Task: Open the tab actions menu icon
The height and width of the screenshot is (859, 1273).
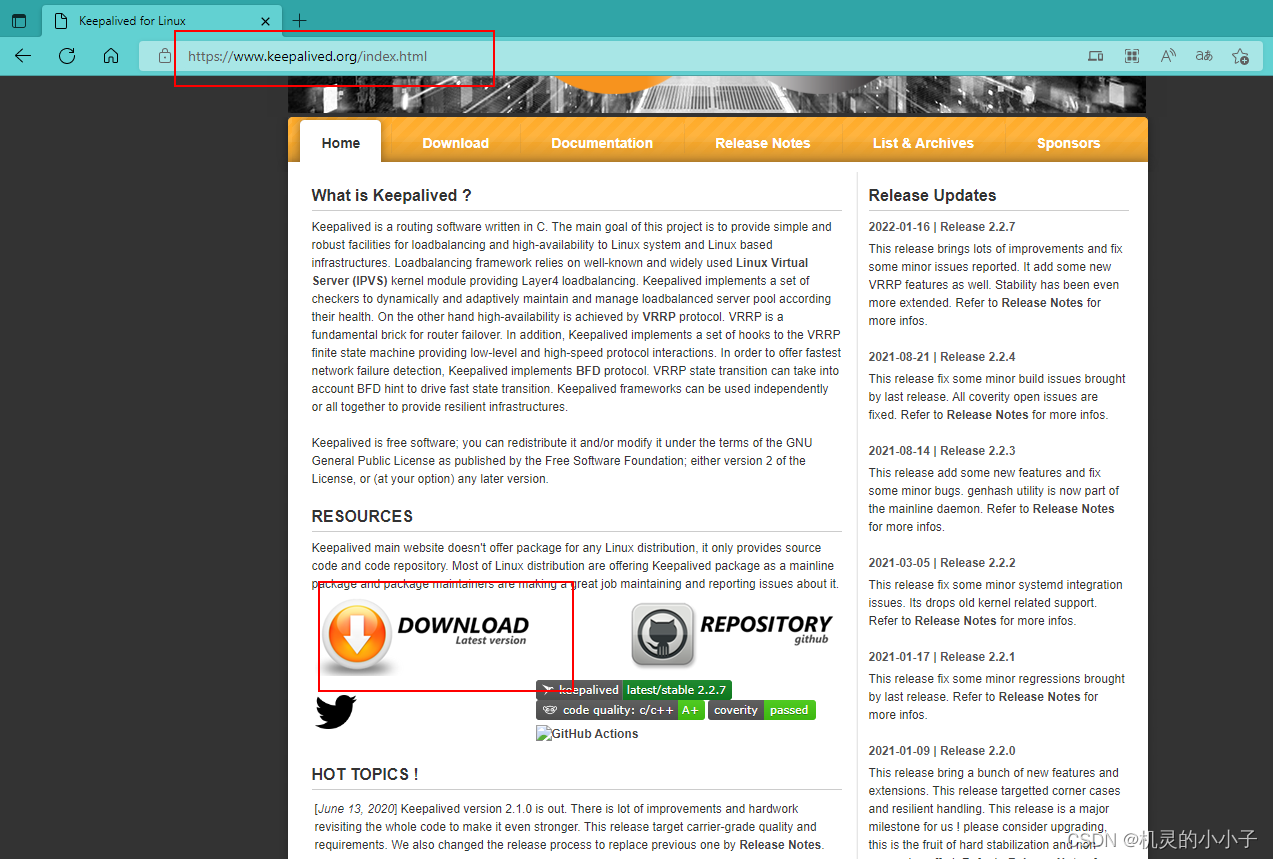Action: pyautogui.click(x=19, y=20)
